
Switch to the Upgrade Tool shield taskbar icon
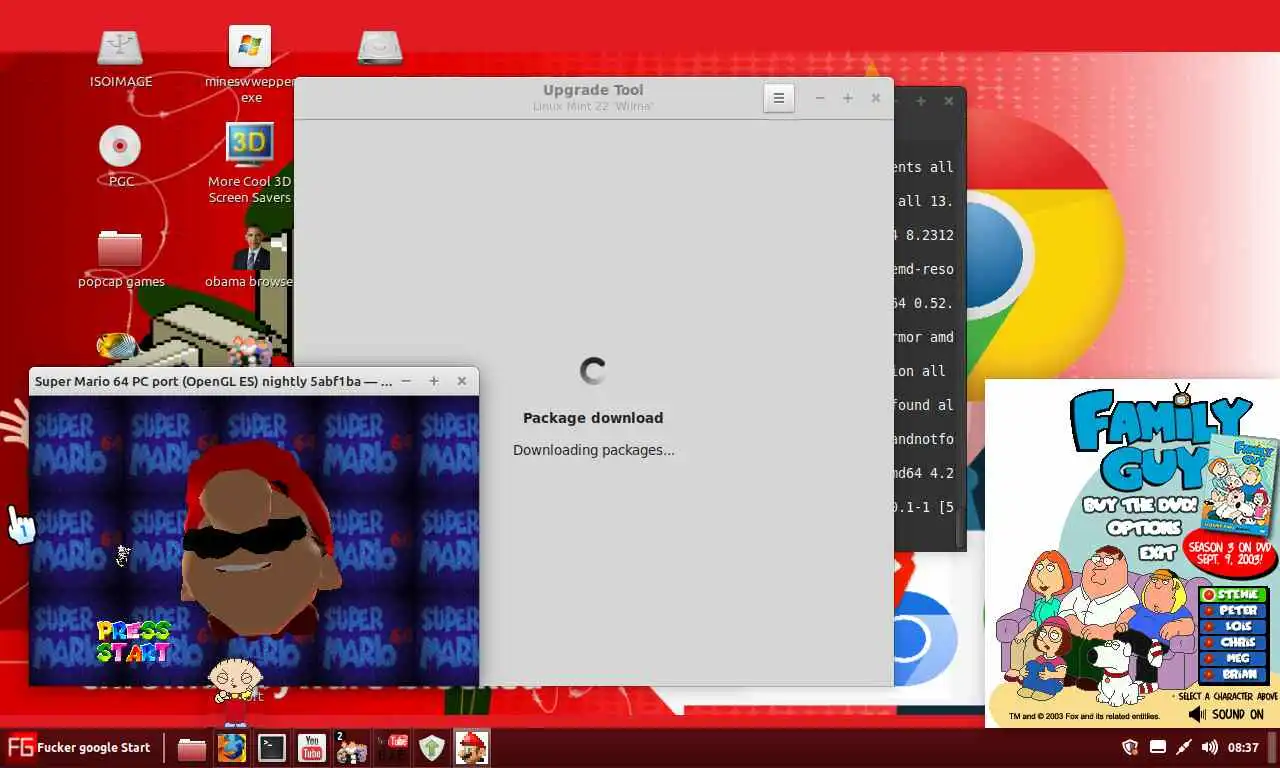pyautogui.click(x=432, y=748)
